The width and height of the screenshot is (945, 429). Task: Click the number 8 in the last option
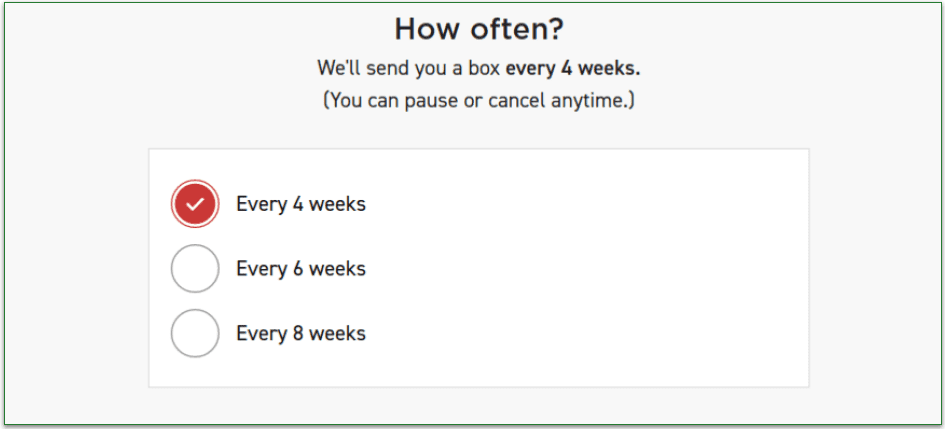pos(296,333)
